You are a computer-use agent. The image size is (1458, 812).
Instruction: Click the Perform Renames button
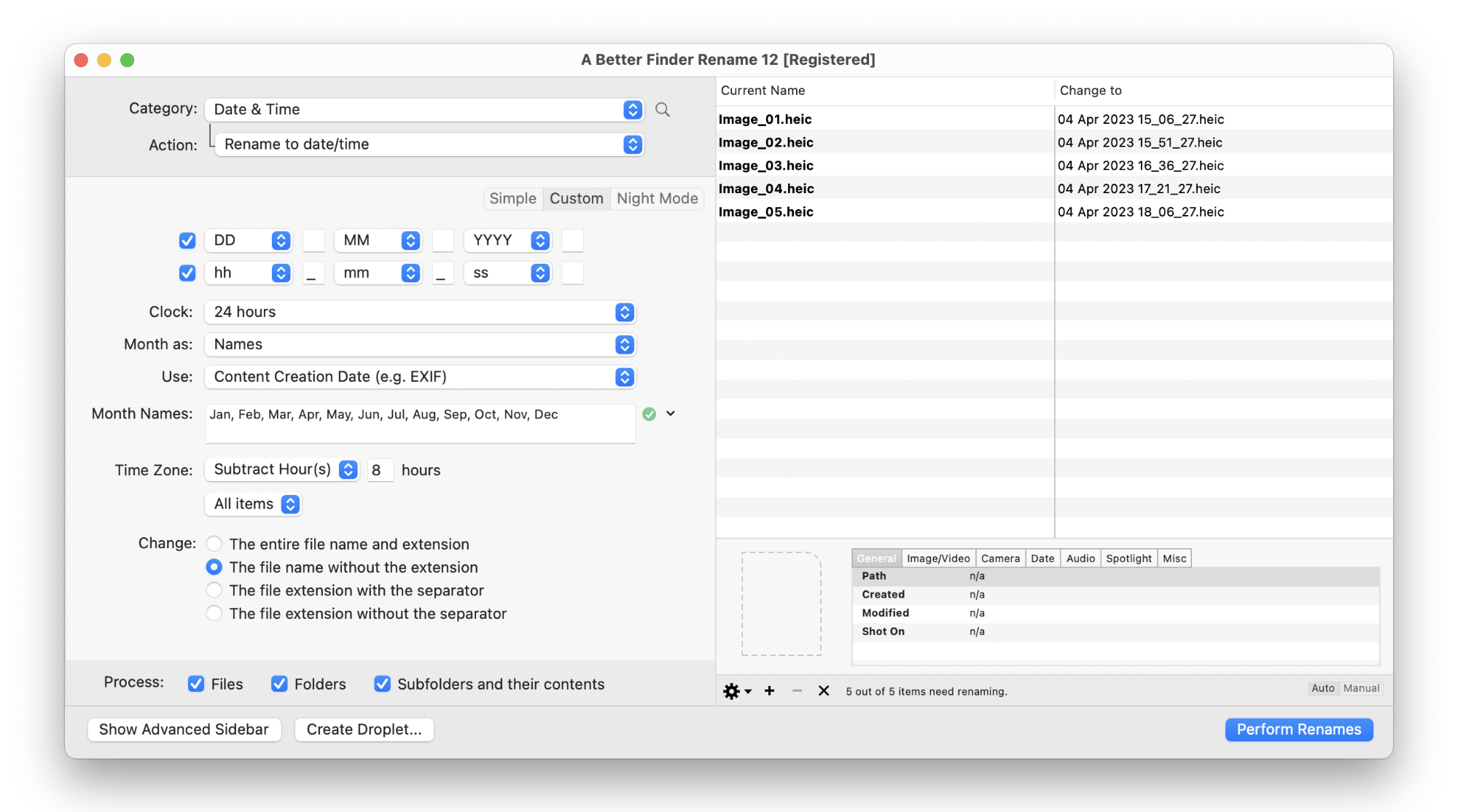pos(1299,730)
